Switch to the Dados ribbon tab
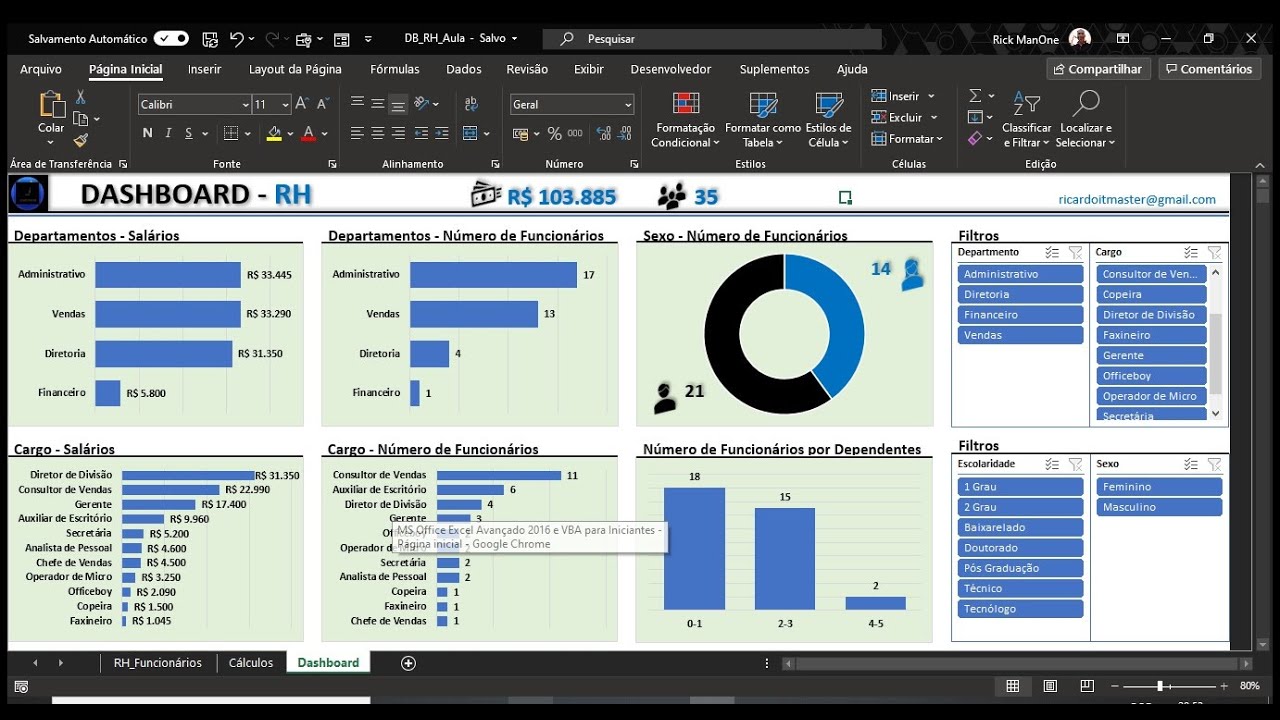 pos(464,69)
